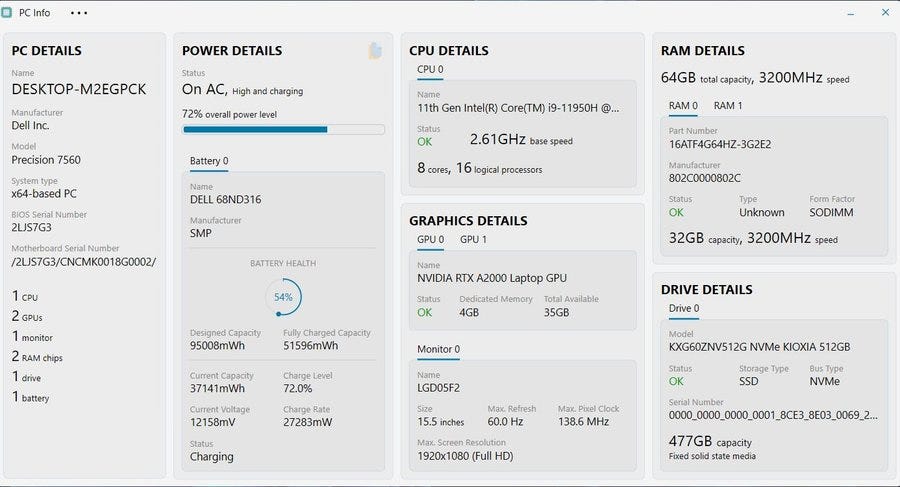Select the Battery 0 tab

(209, 161)
